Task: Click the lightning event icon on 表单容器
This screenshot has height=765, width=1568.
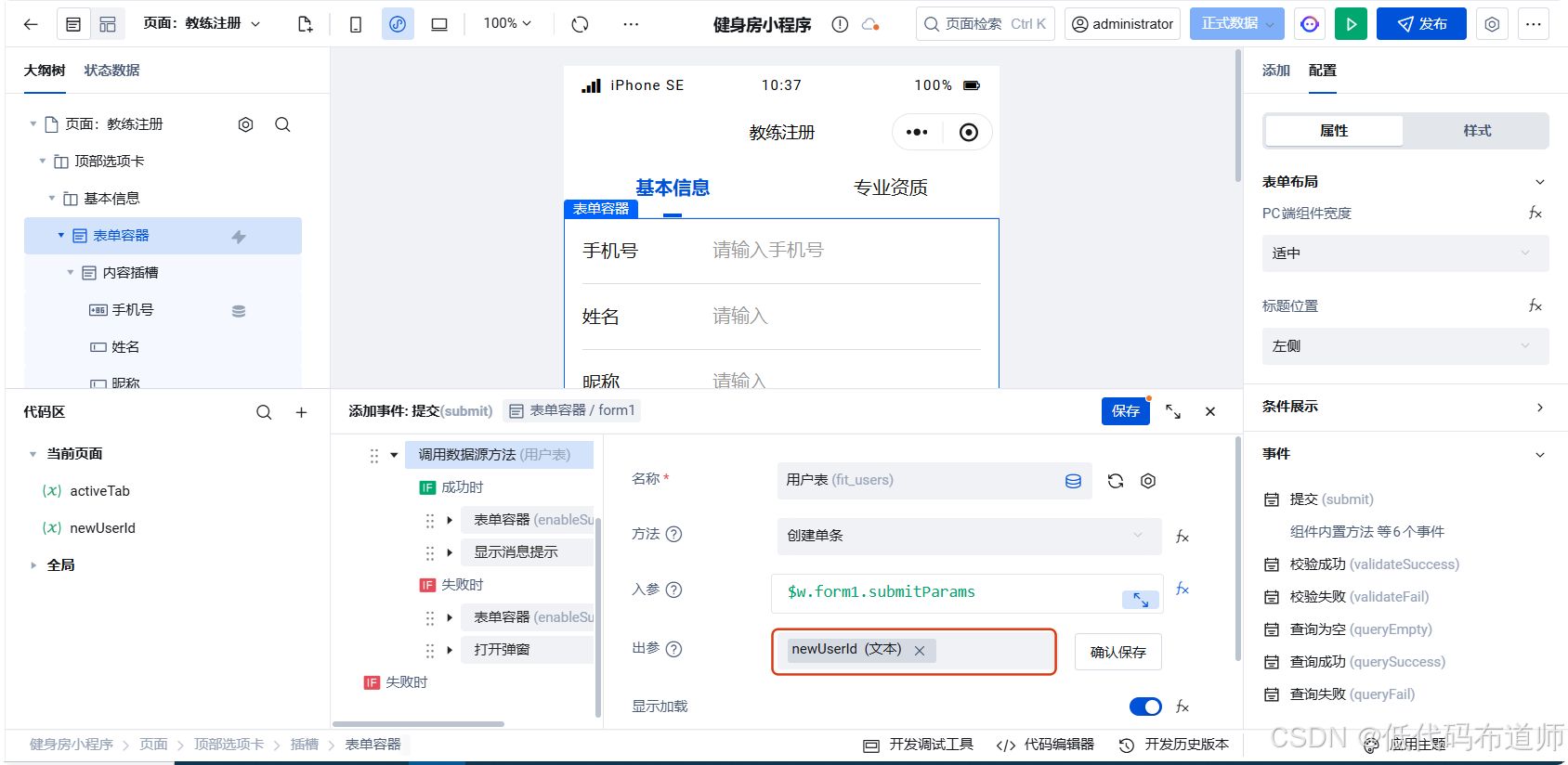Action: [x=239, y=237]
